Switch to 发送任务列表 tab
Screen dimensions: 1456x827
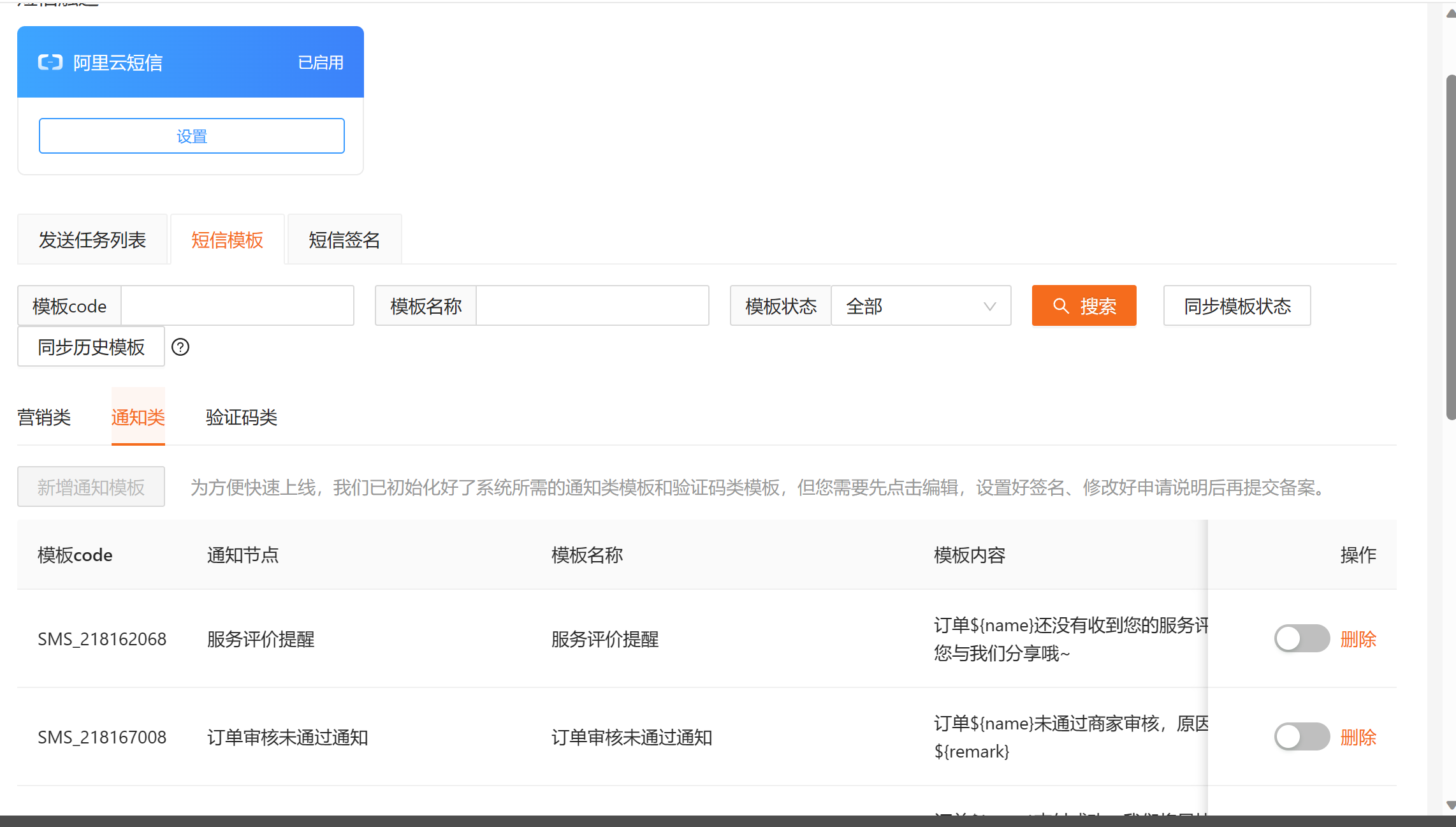(x=92, y=240)
